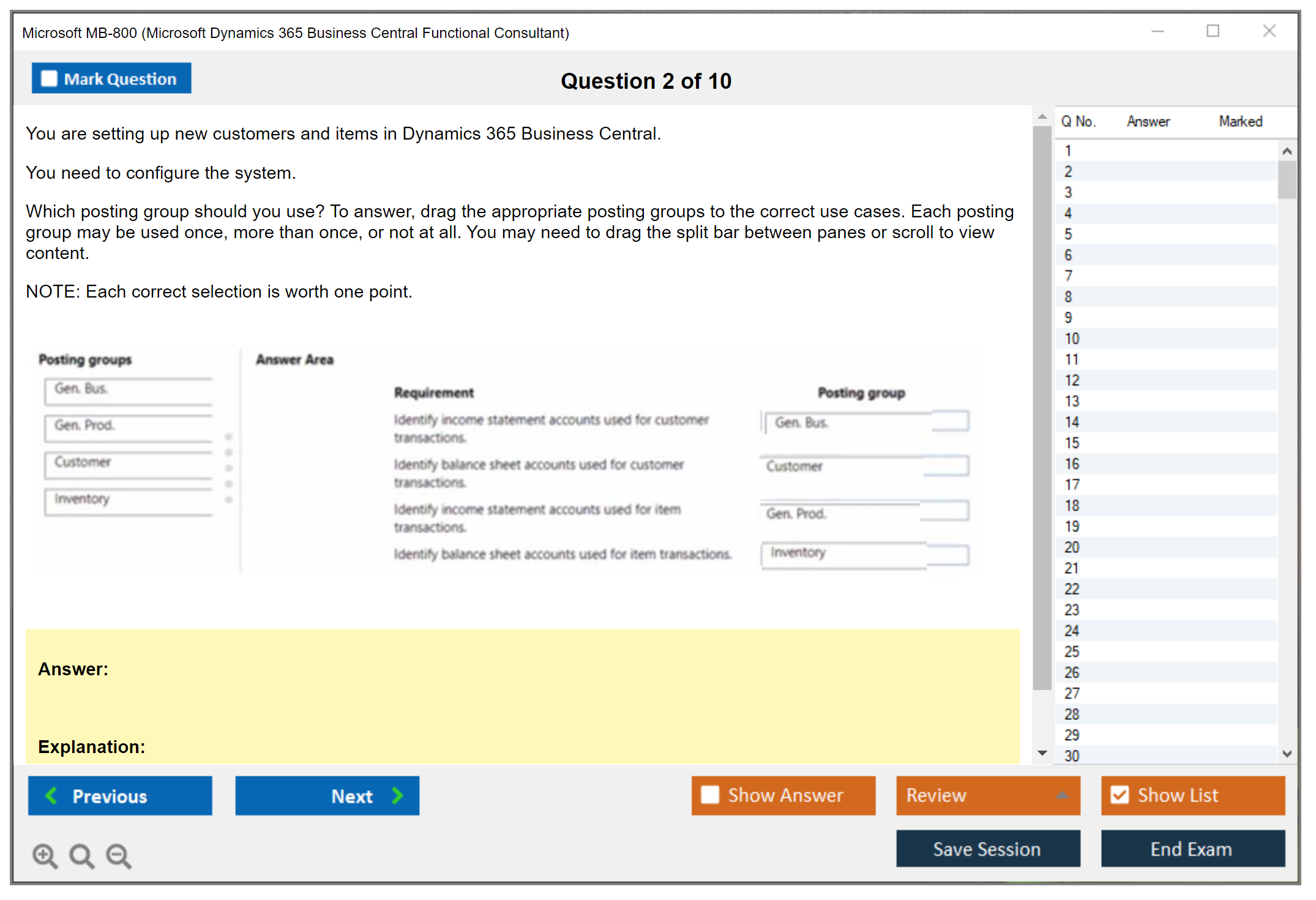Enable the Show Answer checkbox

click(x=710, y=795)
